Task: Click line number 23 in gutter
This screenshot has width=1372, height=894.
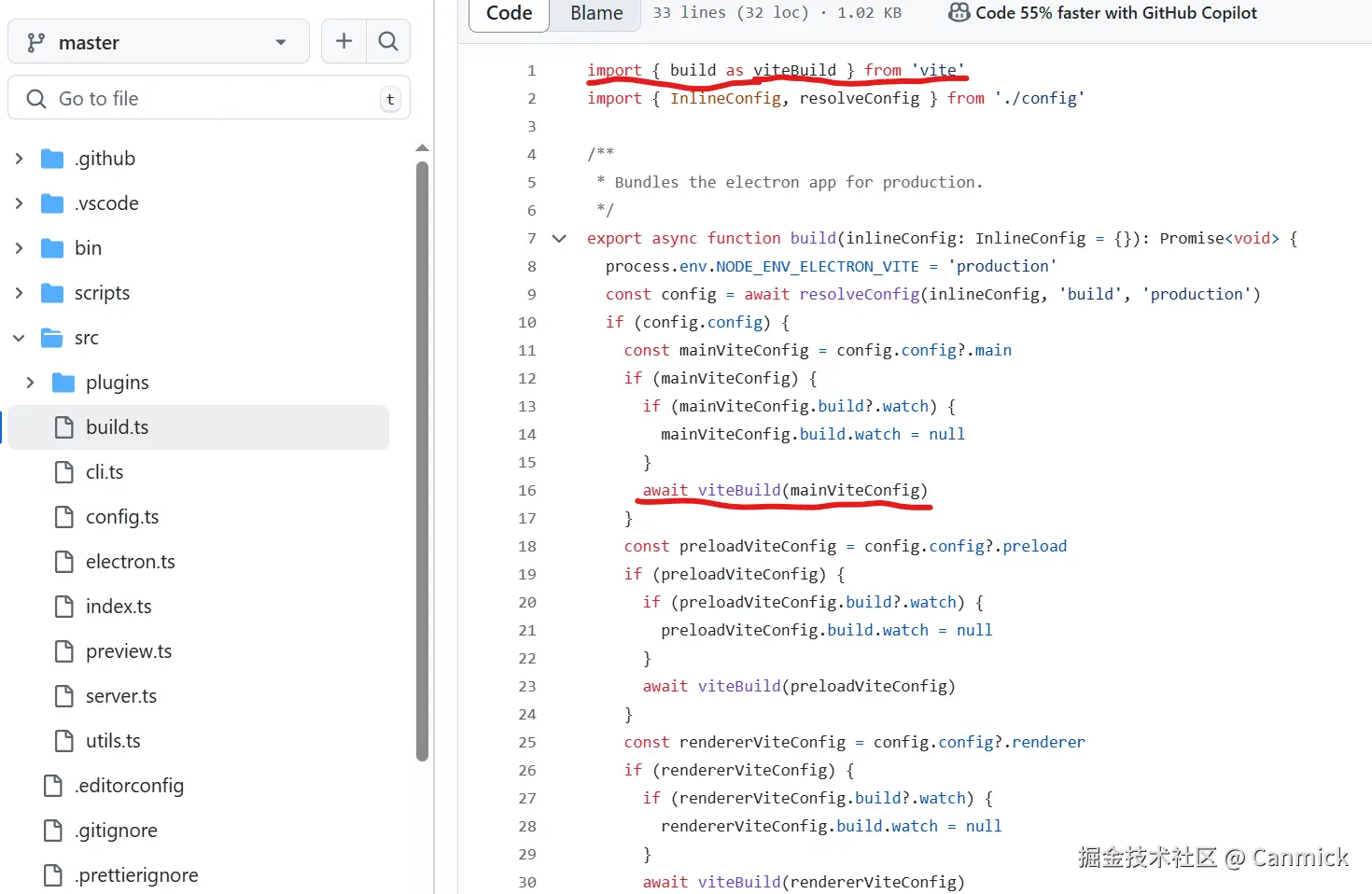Action: click(527, 687)
